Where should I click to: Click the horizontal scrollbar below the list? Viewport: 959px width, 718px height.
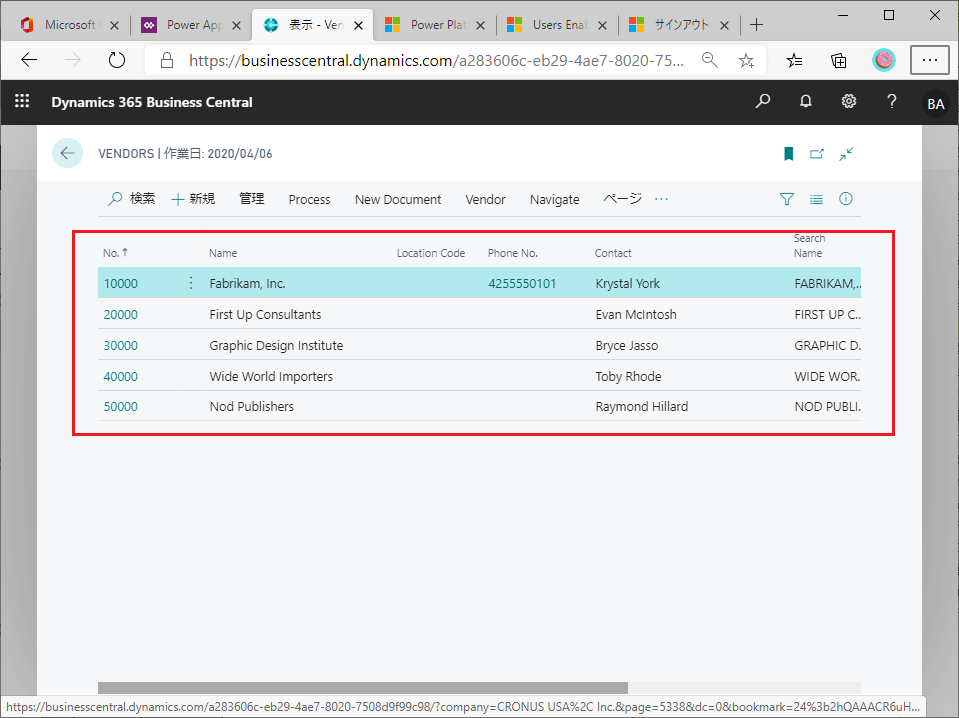[363, 688]
